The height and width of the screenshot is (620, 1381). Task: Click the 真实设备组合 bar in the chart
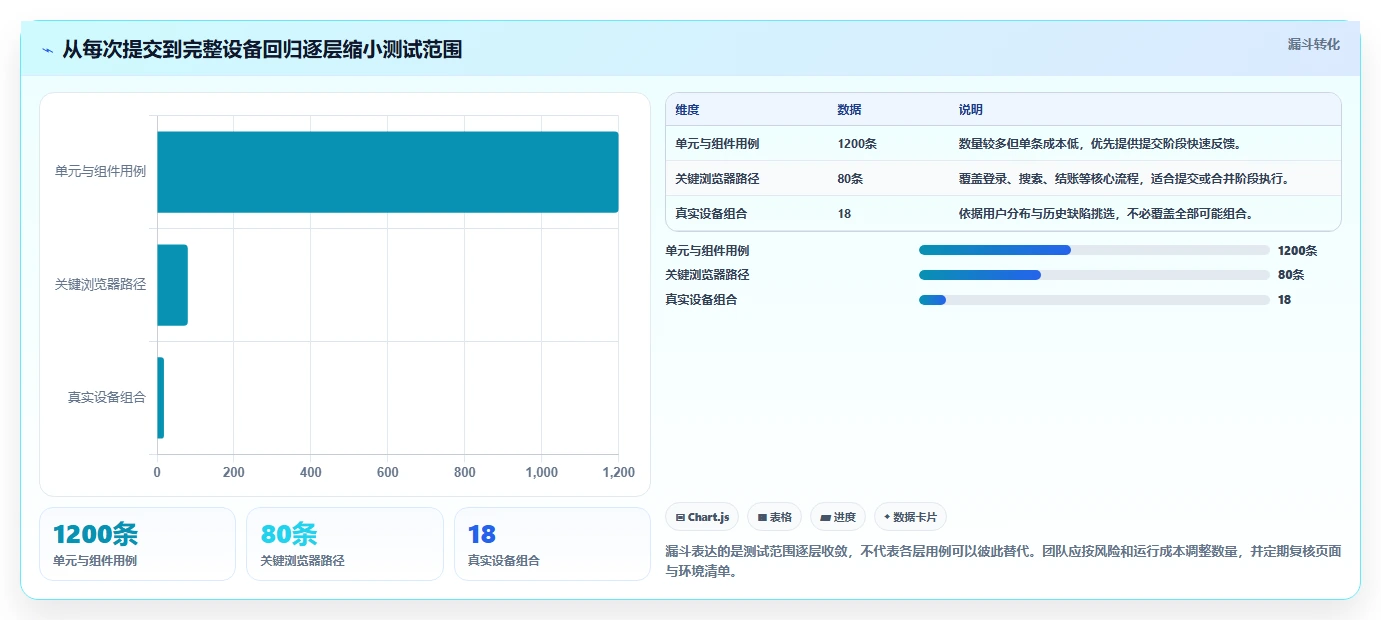[160, 398]
